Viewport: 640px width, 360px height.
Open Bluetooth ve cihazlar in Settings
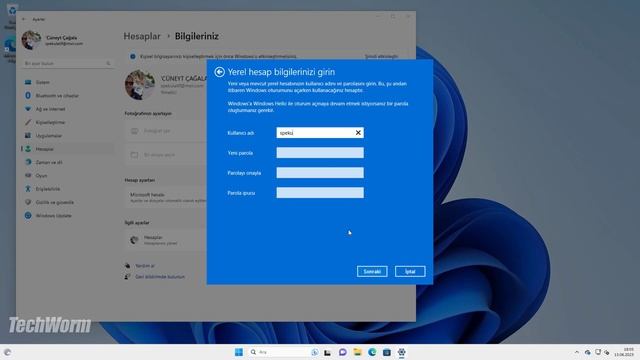[x=67, y=96]
